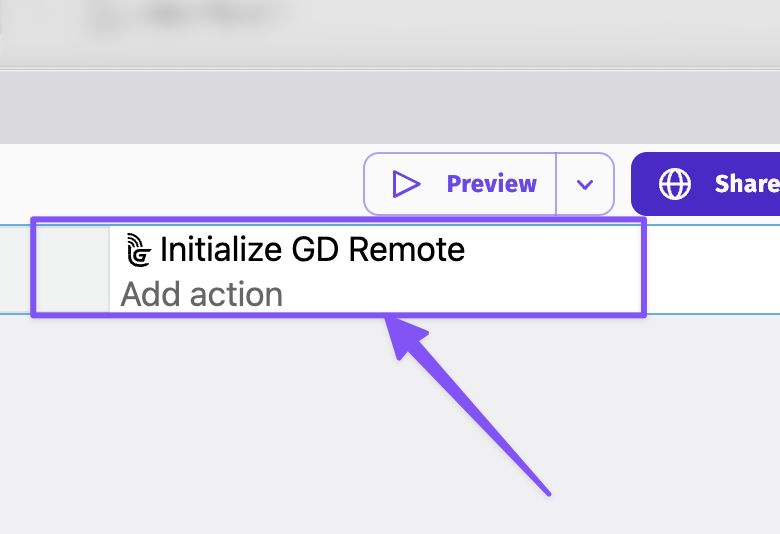Screen dimensions: 780x534
Task: Click the Add action placeholder text
Action: [x=202, y=294]
